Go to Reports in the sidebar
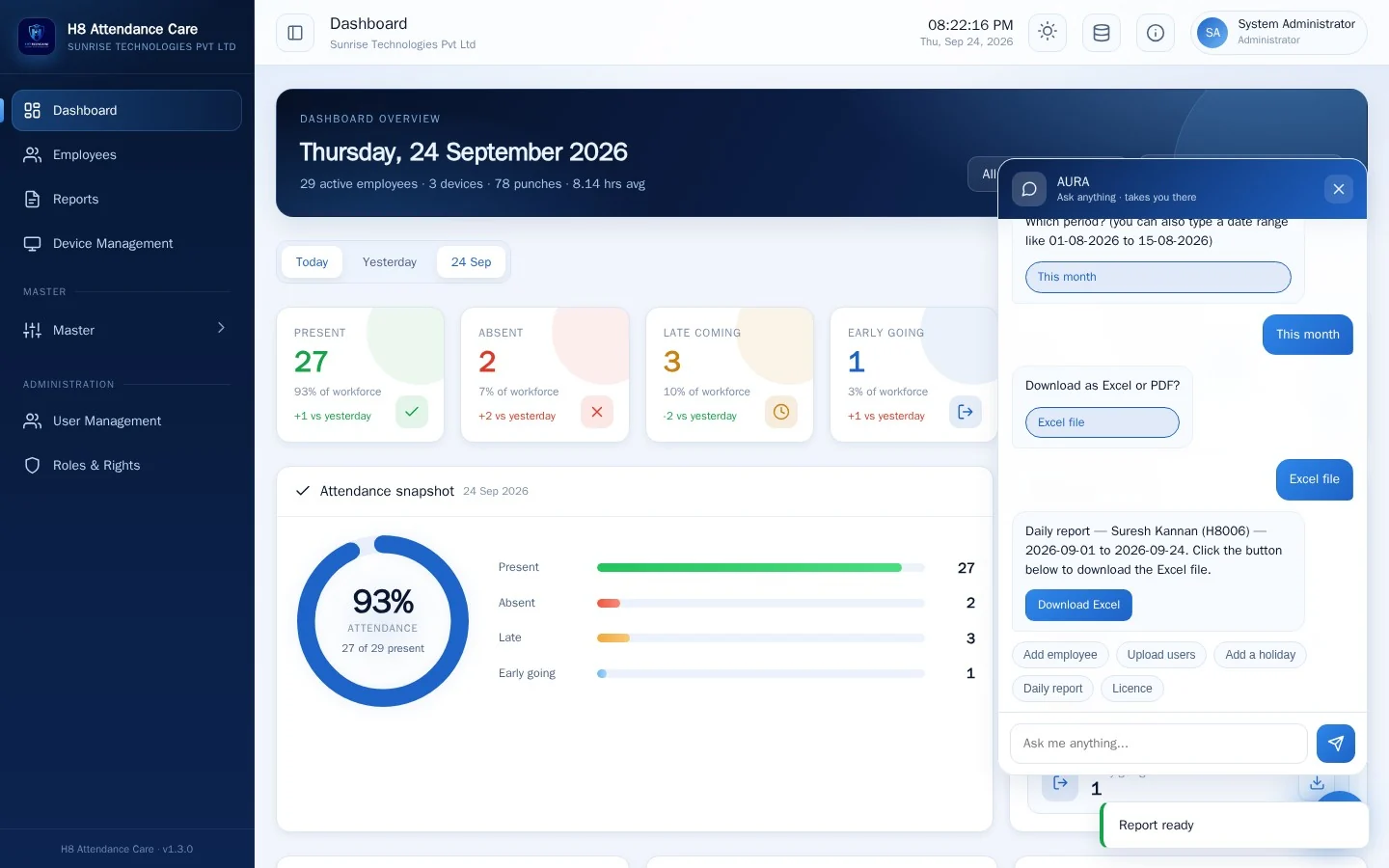 [x=126, y=199]
